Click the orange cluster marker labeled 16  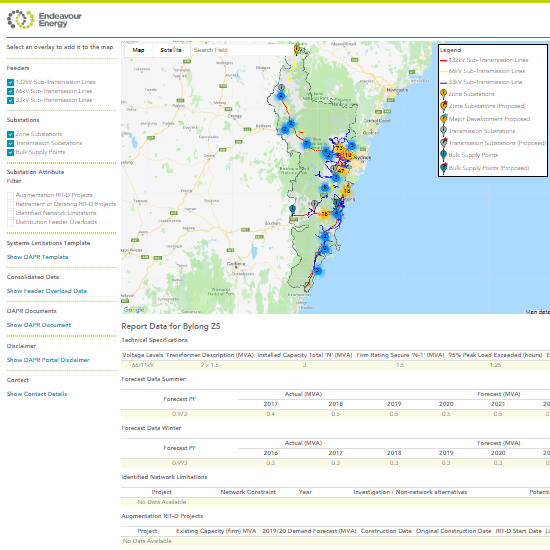347,191
